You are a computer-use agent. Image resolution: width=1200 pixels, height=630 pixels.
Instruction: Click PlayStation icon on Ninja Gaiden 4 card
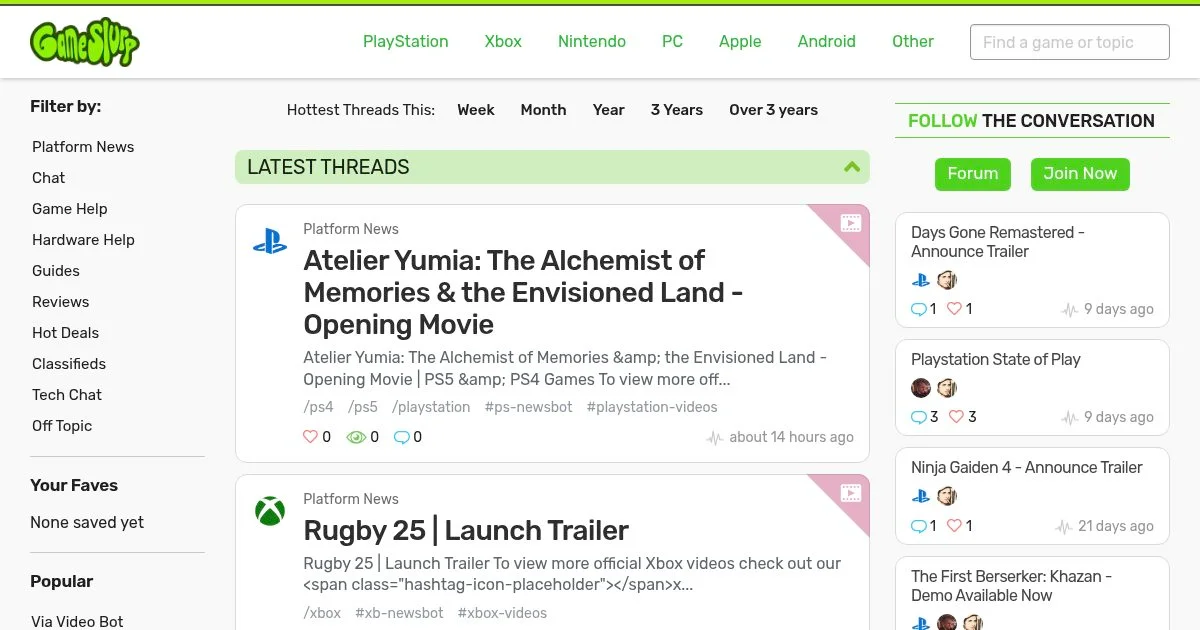click(x=921, y=497)
